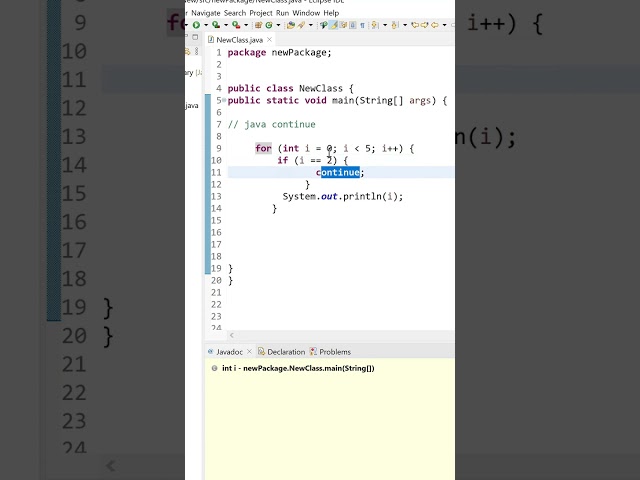Viewport: 640px width, 480px height.
Task: Expand the Next Annotation dropdown arrow
Action: tap(385, 25)
